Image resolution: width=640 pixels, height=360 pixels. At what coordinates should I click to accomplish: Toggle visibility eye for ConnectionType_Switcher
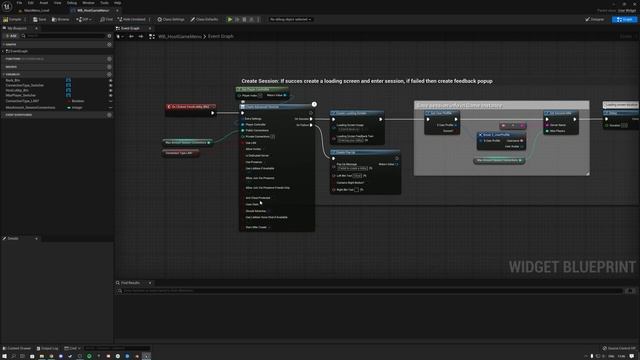coord(111,85)
